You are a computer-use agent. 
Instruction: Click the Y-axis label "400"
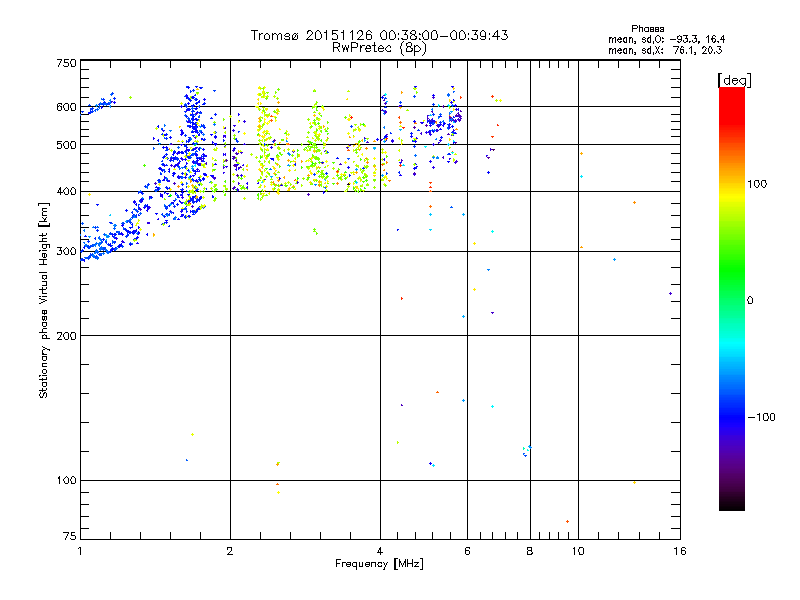point(66,191)
